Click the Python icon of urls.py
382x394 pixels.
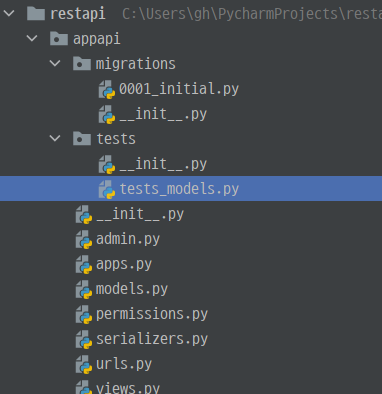pos(84,364)
